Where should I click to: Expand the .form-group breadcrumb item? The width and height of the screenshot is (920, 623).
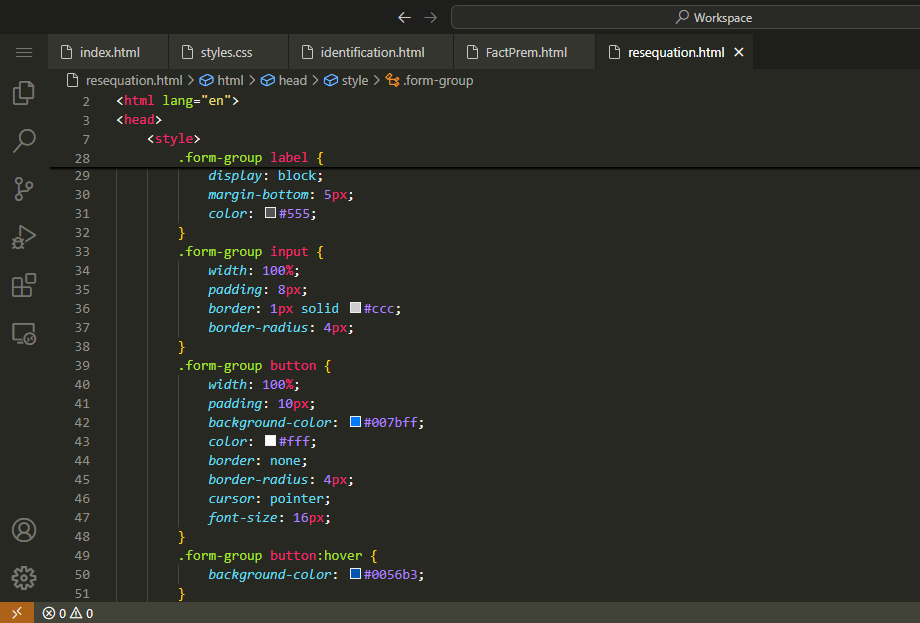click(438, 80)
